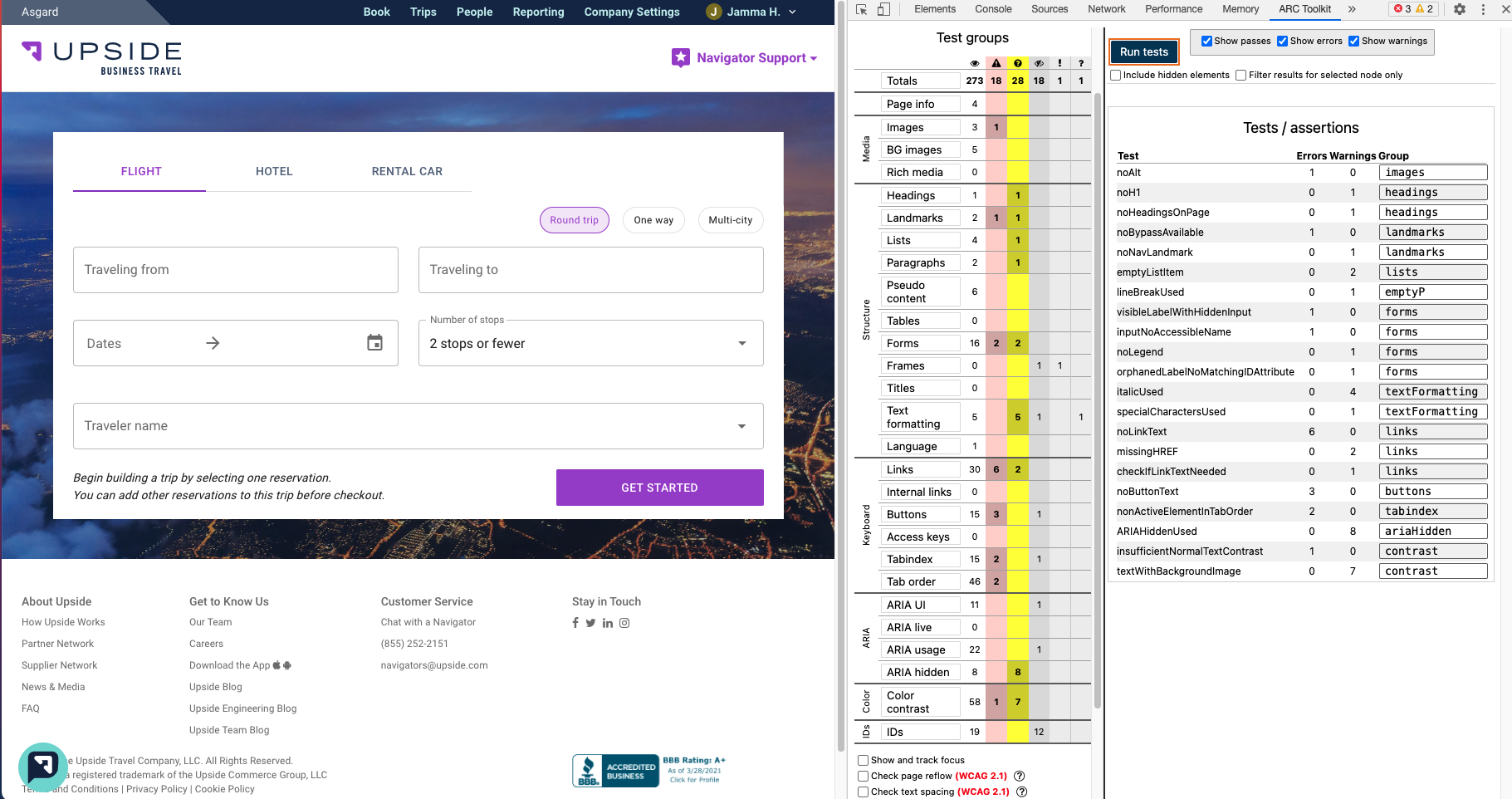This screenshot has height=799, width=1512.
Task: Uncheck the Show warnings checkbox
Action: pyautogui.click(x=1354, y=41)
